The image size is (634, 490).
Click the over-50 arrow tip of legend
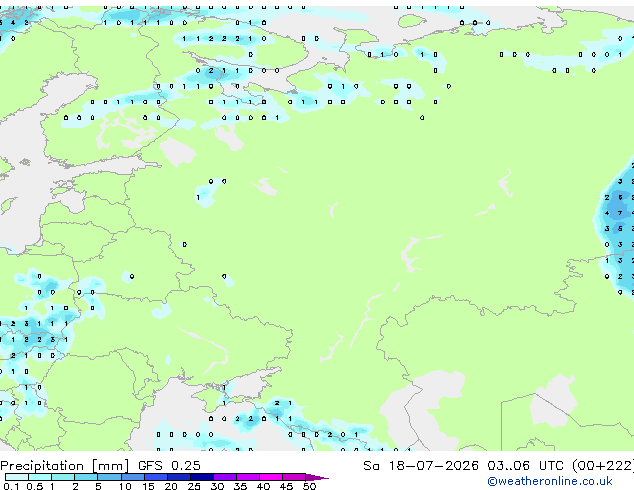click(x=317, y=477)
